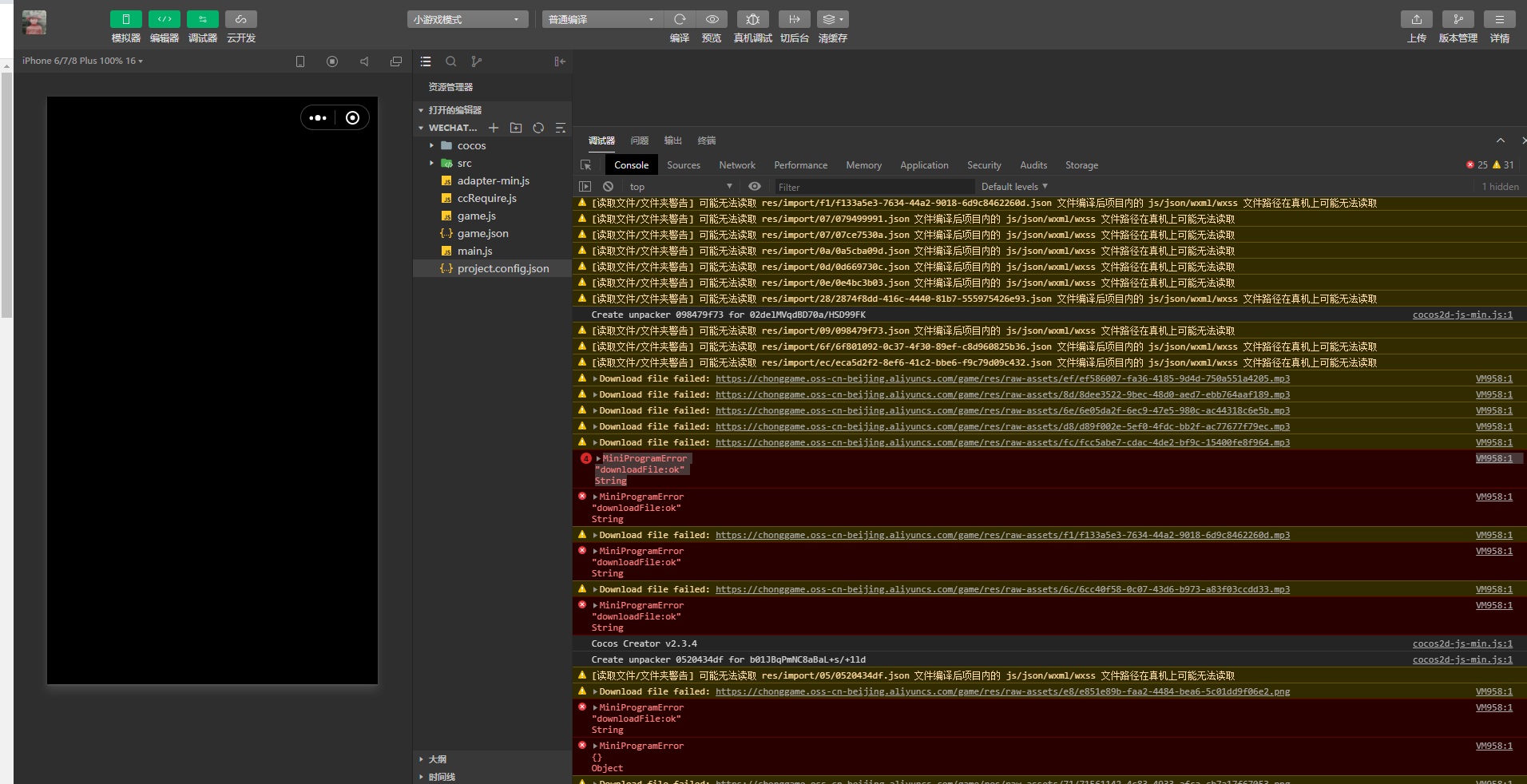
Task: Click the preview eye icon in toolbar
Action: (x=712, y=19)
